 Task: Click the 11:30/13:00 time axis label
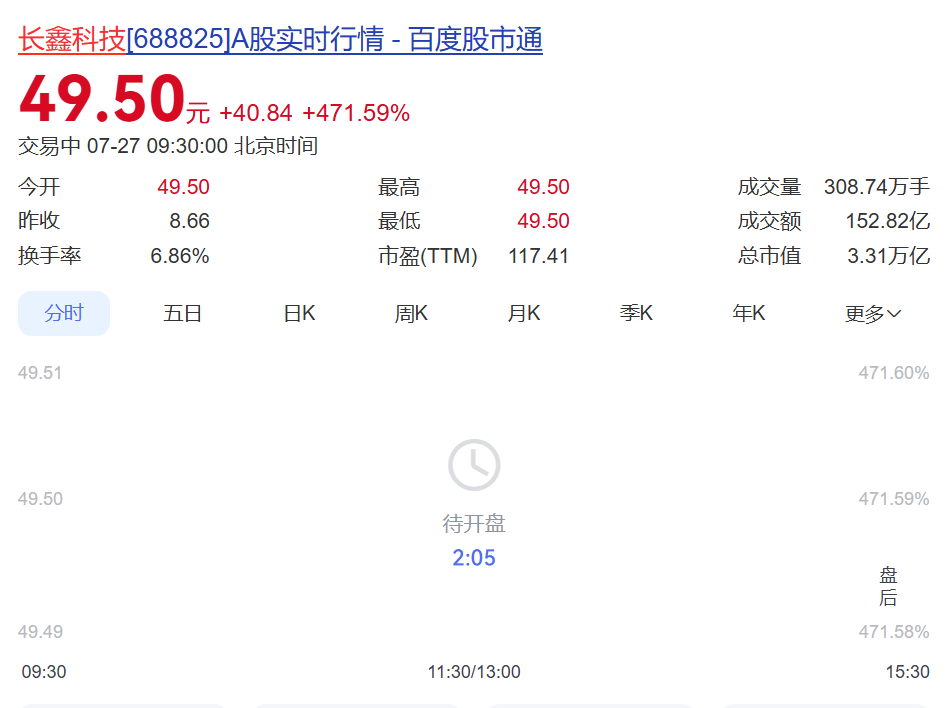pyautogui.click(x=474, y=672)
